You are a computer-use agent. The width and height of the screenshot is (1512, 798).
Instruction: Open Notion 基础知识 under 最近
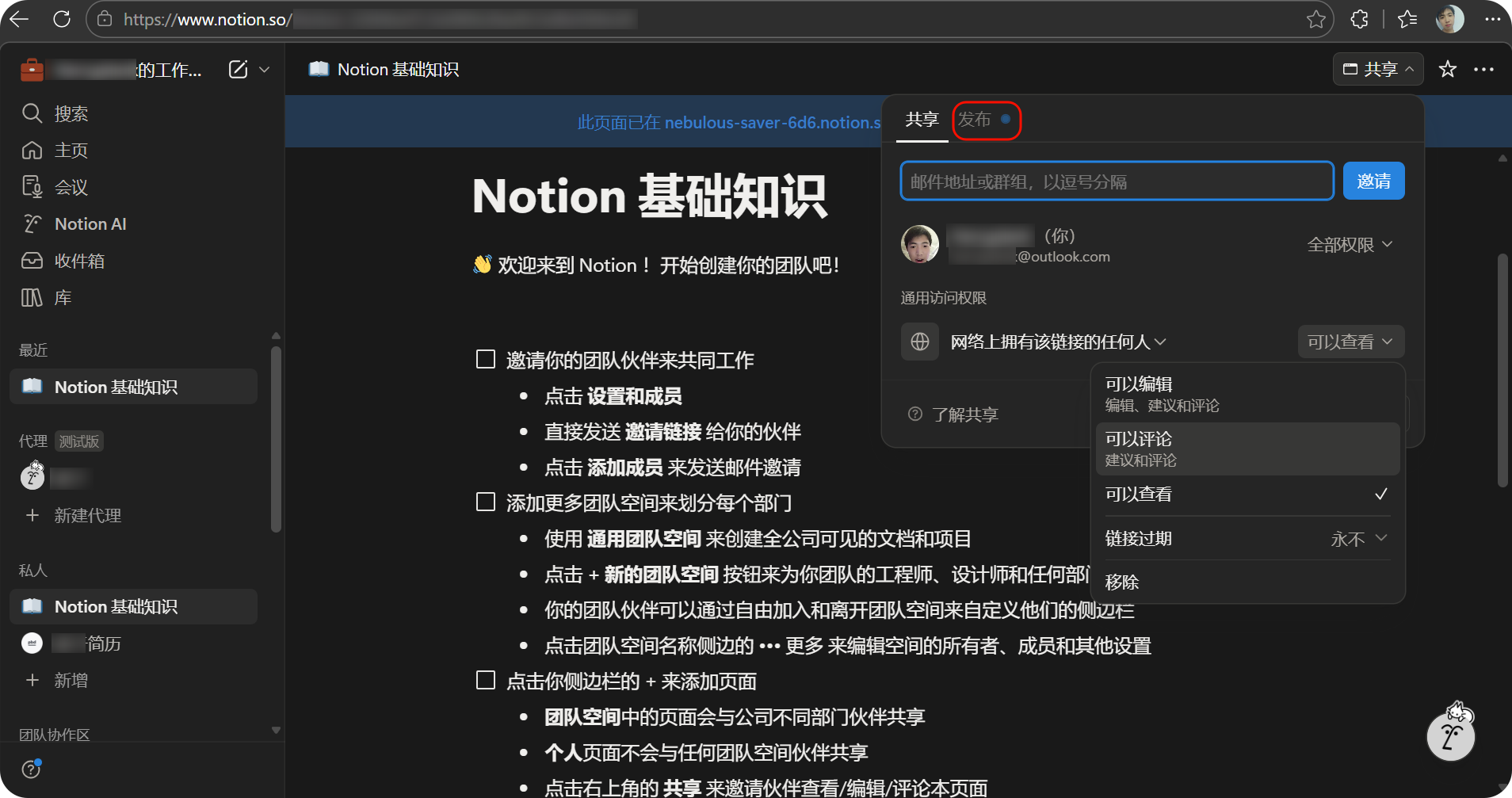[133, 387]
